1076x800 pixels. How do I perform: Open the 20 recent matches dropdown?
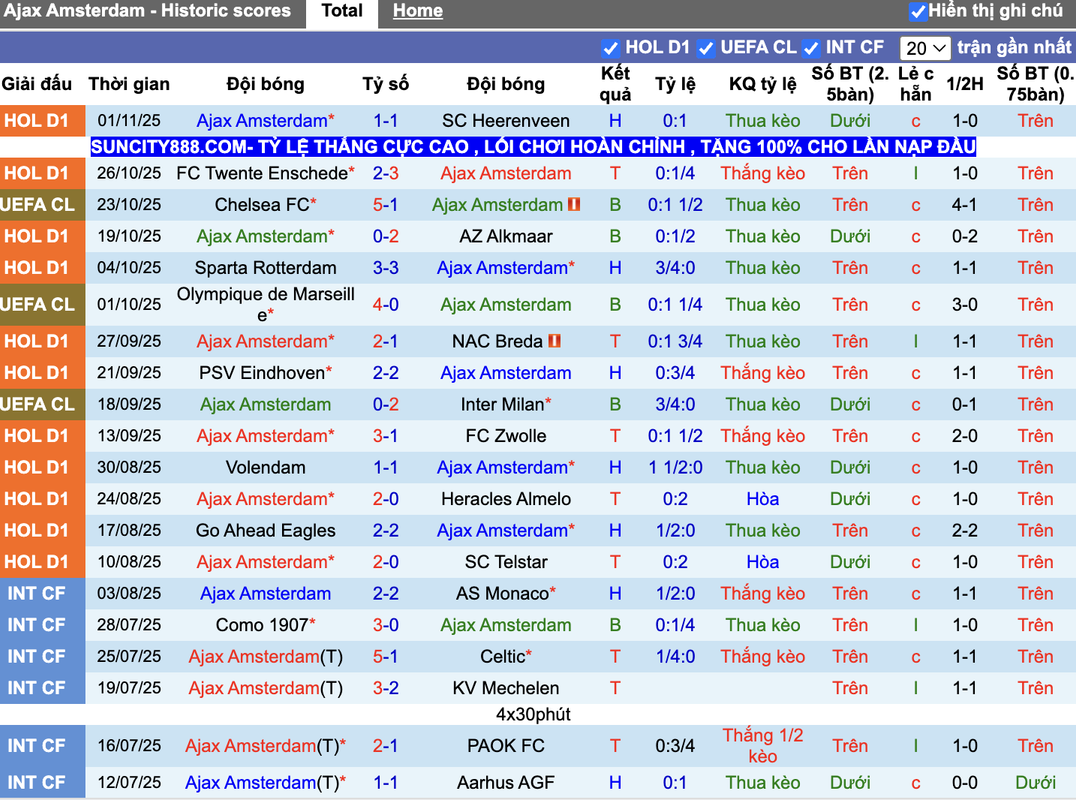pyautogui.click(x=925, y=48)
